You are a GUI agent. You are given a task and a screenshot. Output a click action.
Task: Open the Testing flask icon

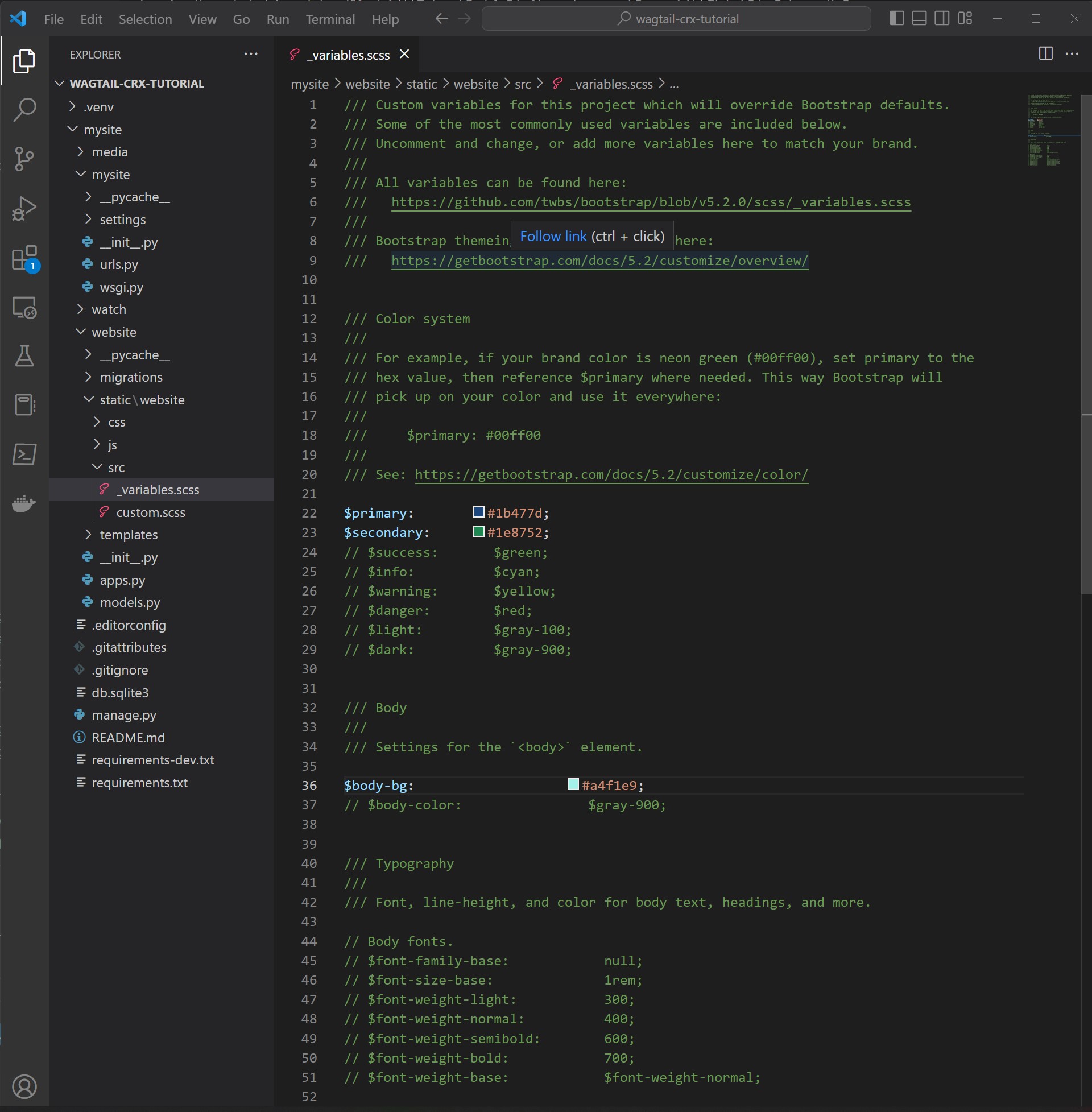click(24, 356)
